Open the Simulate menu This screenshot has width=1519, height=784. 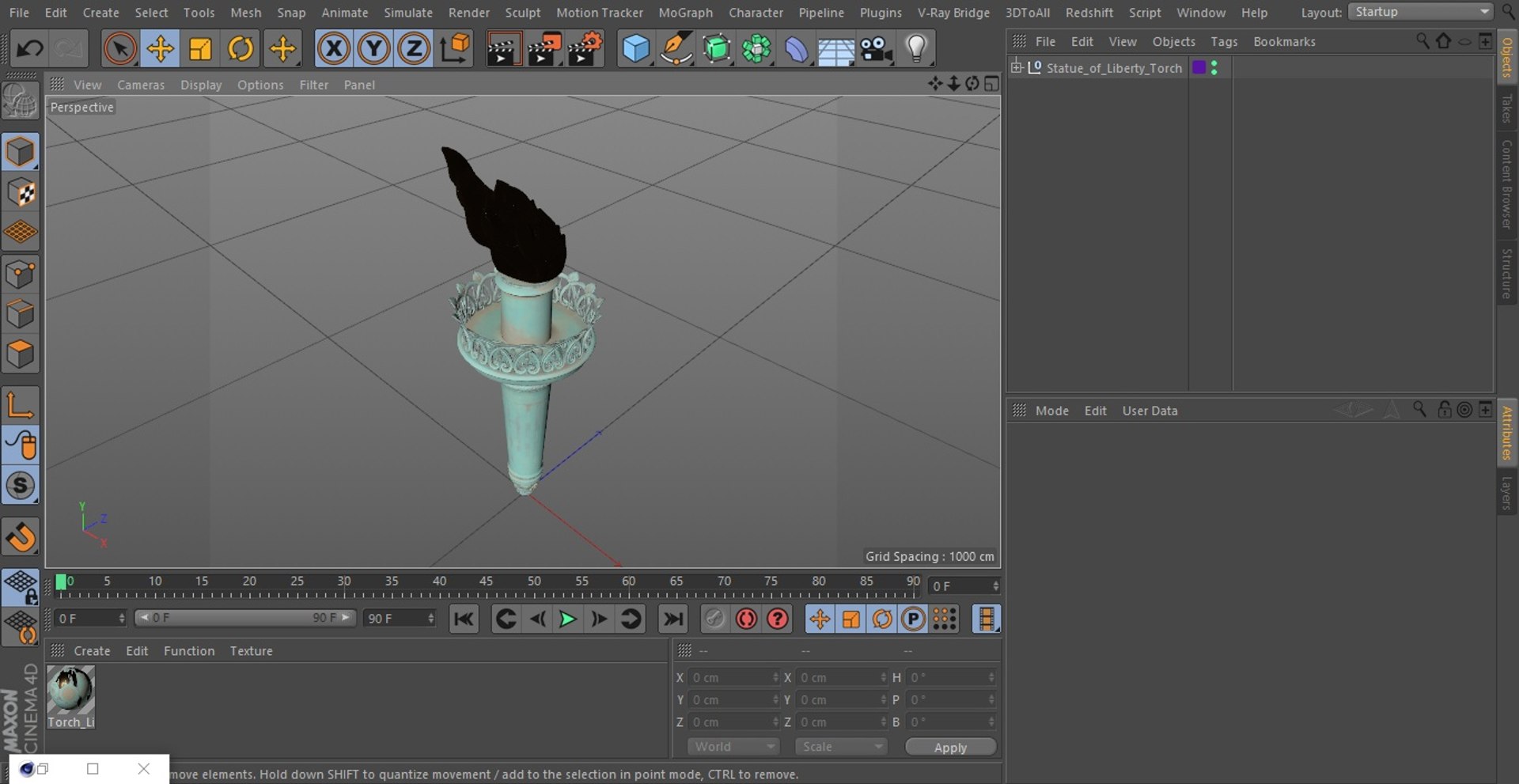pos(408,13)
